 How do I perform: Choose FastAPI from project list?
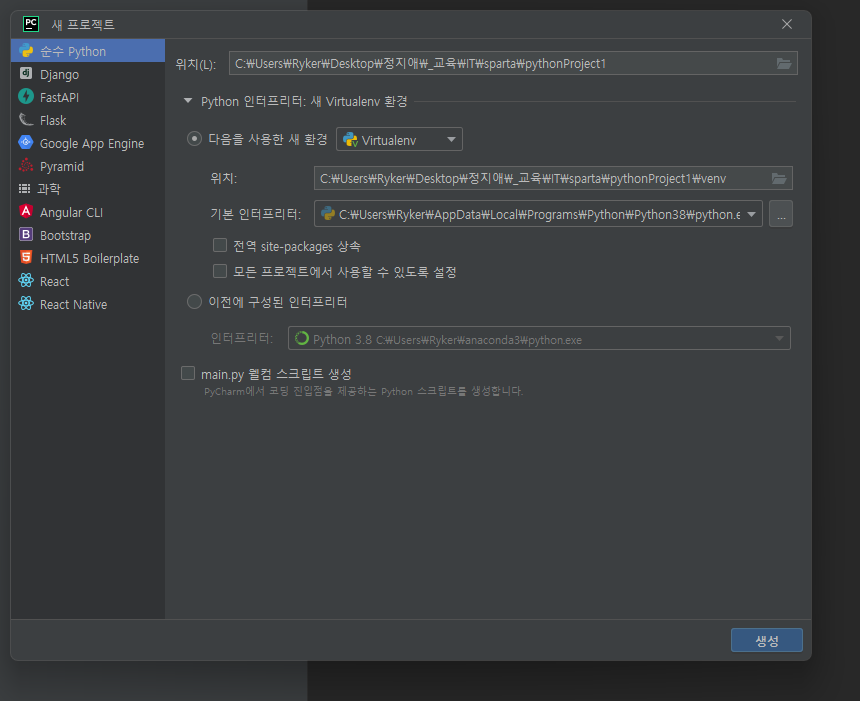[88, 97]
